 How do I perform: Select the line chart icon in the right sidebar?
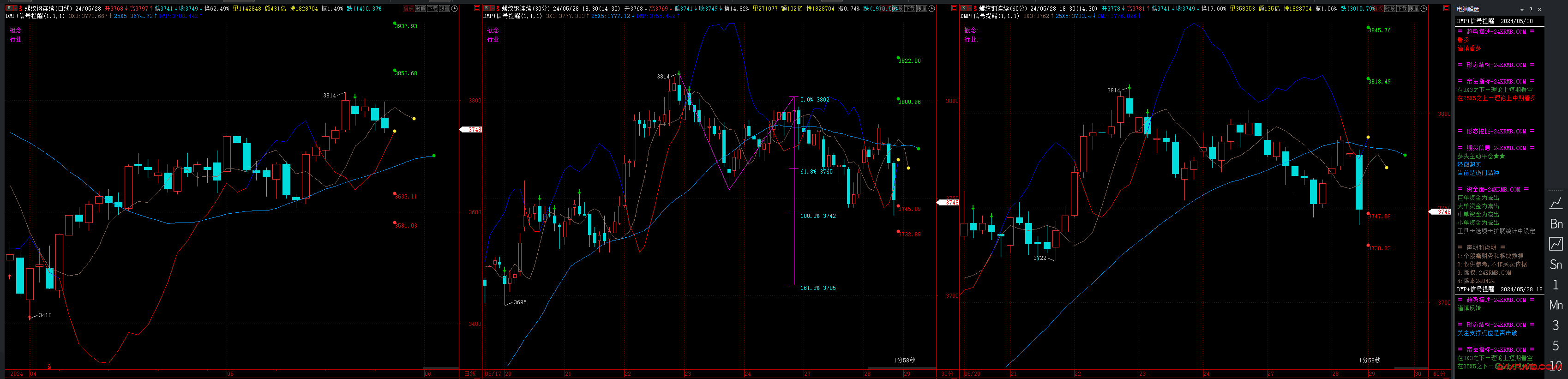point(1556,203)
